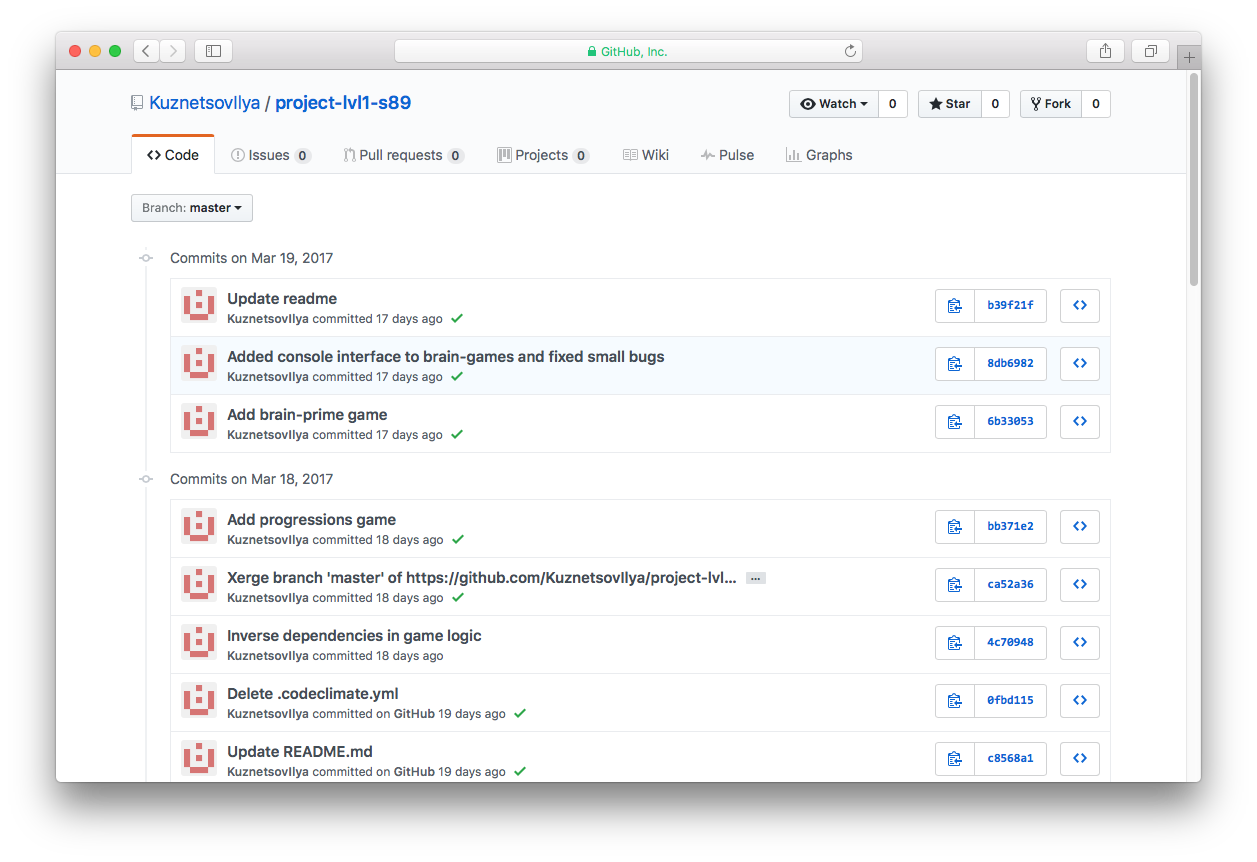This screenshot has height=862, width=1257.
Task: Click the Safari share icon
Action: [x=1105, y=51]
